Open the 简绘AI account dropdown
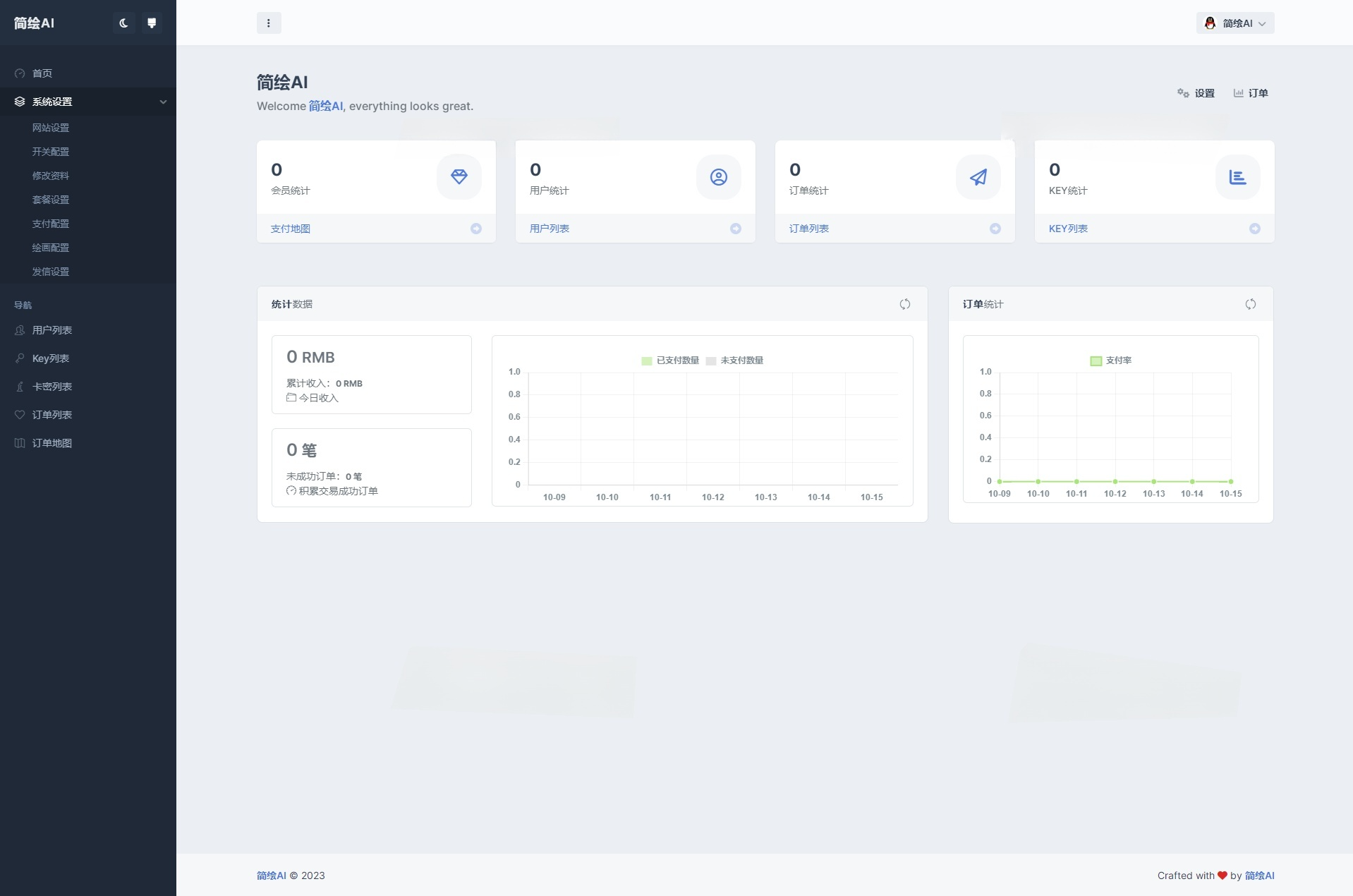 (1235, 23)
